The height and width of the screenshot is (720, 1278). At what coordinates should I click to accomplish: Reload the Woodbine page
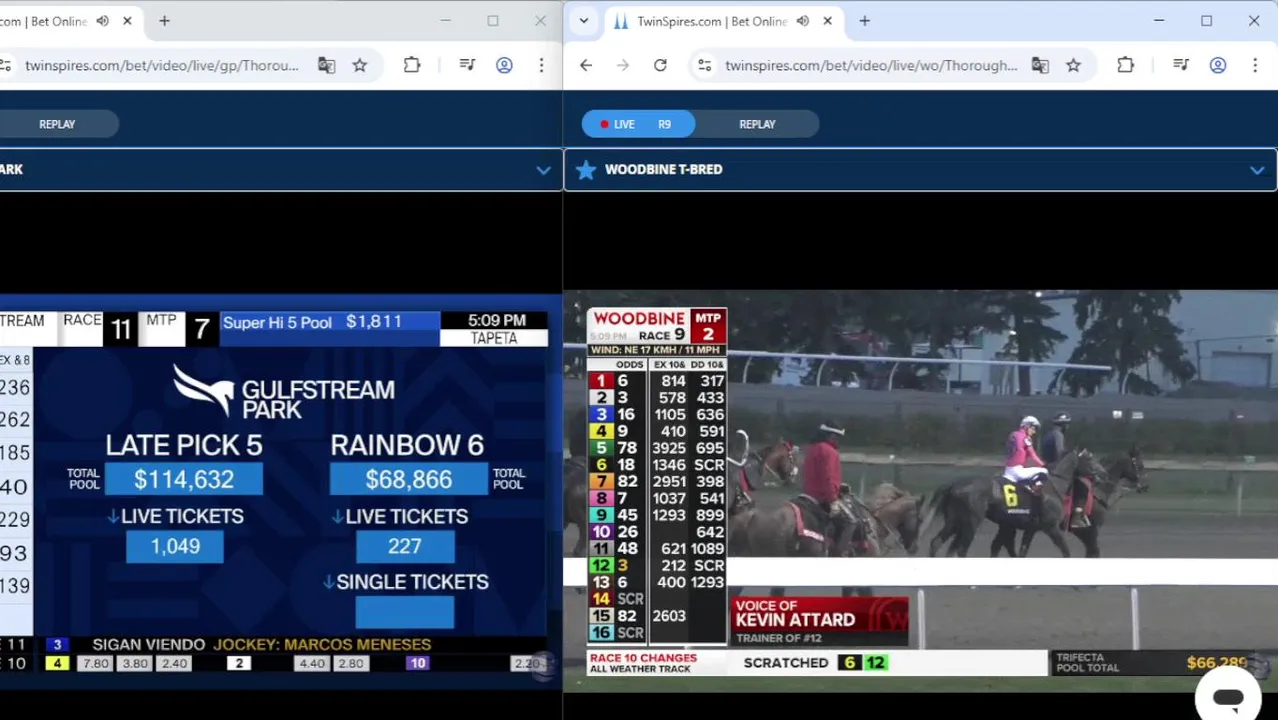click(x=660, y=65)
